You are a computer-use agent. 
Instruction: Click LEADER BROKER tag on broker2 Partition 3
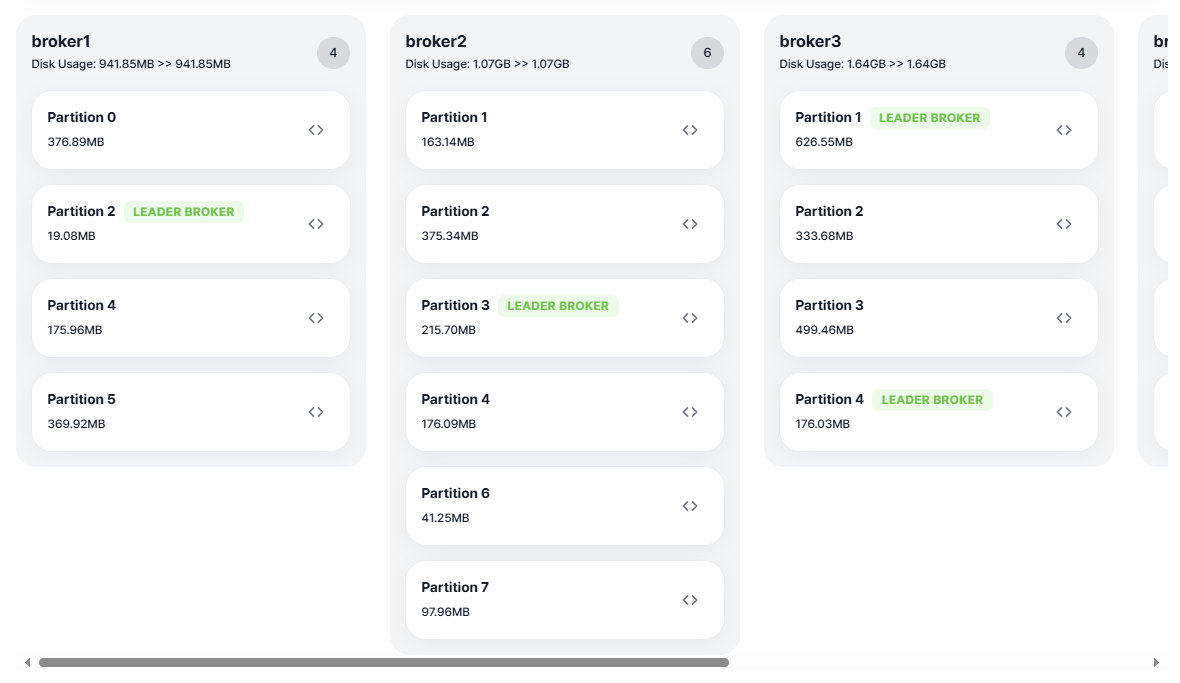pyautogui.click(x=558, y=306)
